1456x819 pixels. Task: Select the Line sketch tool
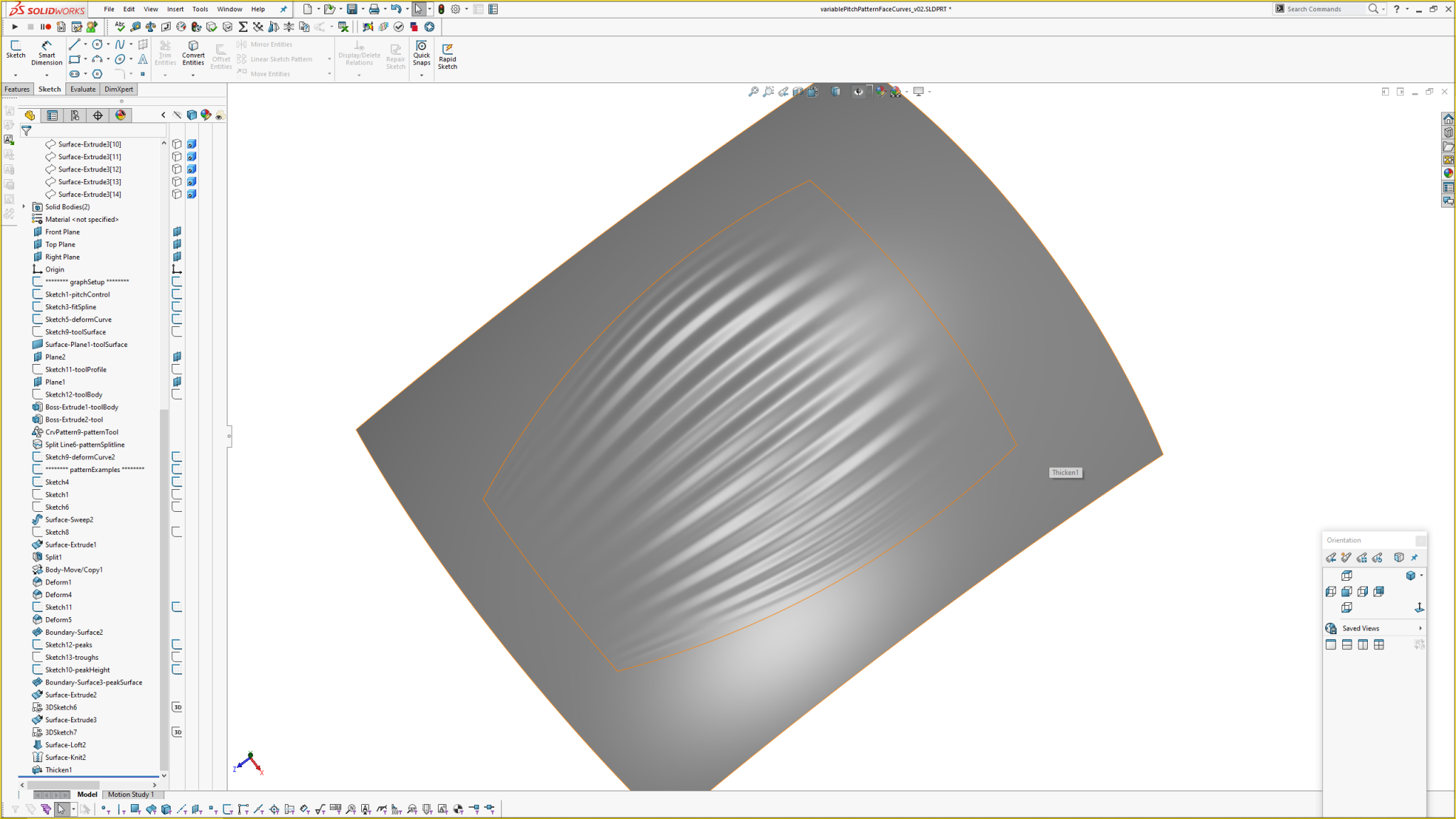tap(75, 45)
